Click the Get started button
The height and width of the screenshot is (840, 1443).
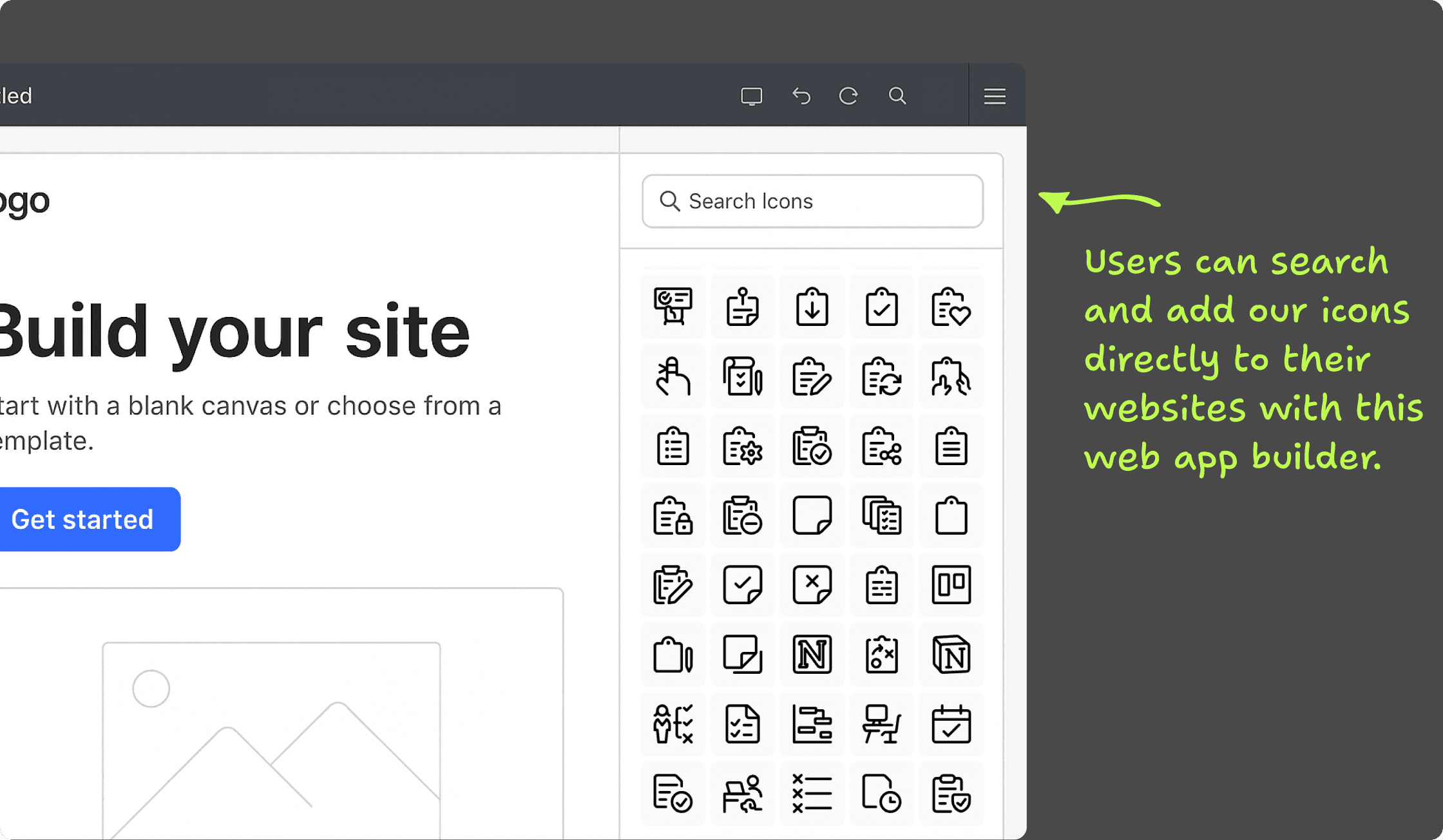84,519
